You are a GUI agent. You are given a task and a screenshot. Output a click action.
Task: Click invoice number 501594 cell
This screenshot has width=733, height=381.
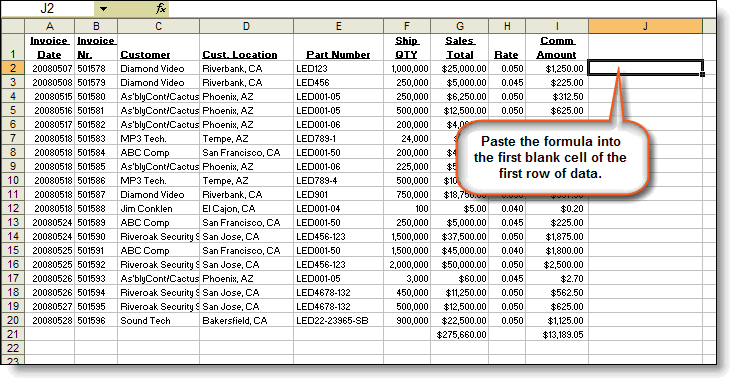pyautogui.click(x=96, y=293)
